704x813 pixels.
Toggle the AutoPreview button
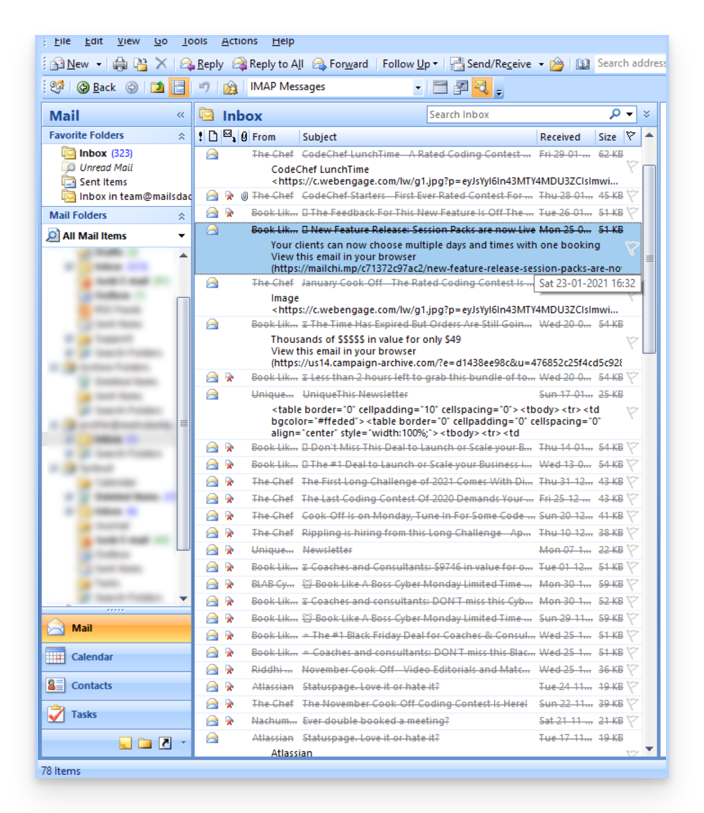[482, 88]
